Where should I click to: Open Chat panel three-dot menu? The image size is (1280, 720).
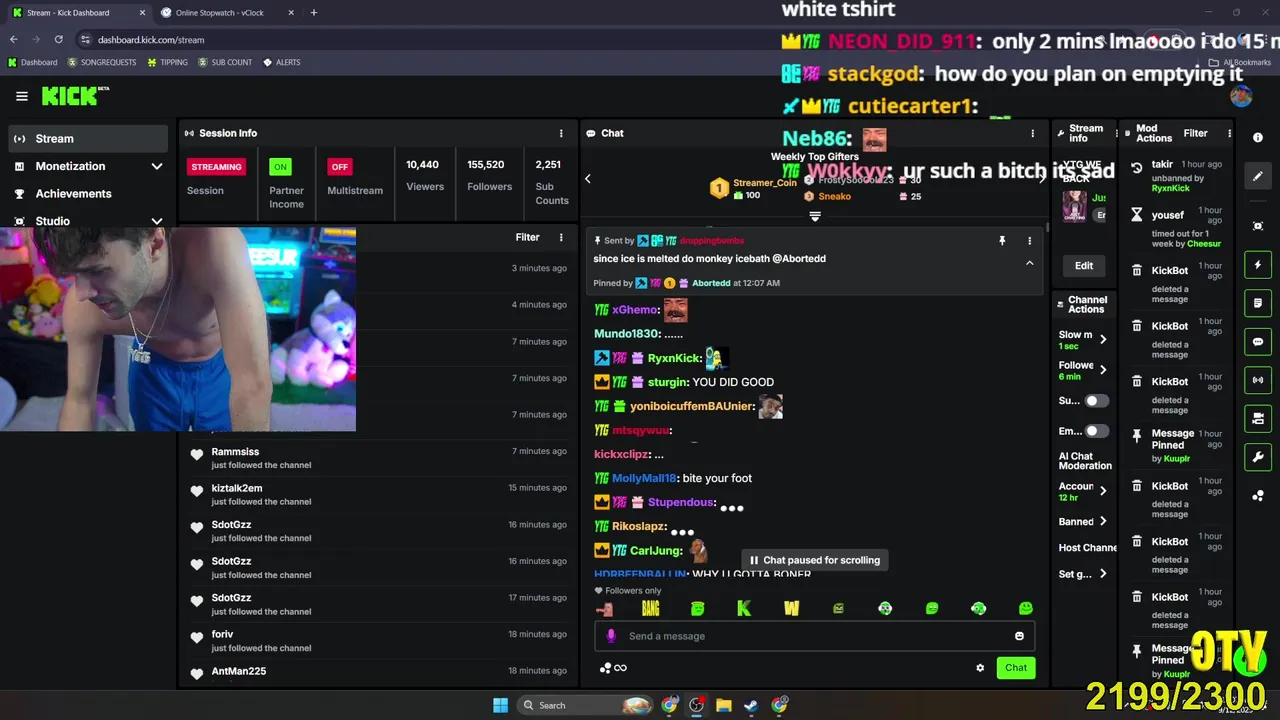pyautogui.click(x=1033, y=133)
